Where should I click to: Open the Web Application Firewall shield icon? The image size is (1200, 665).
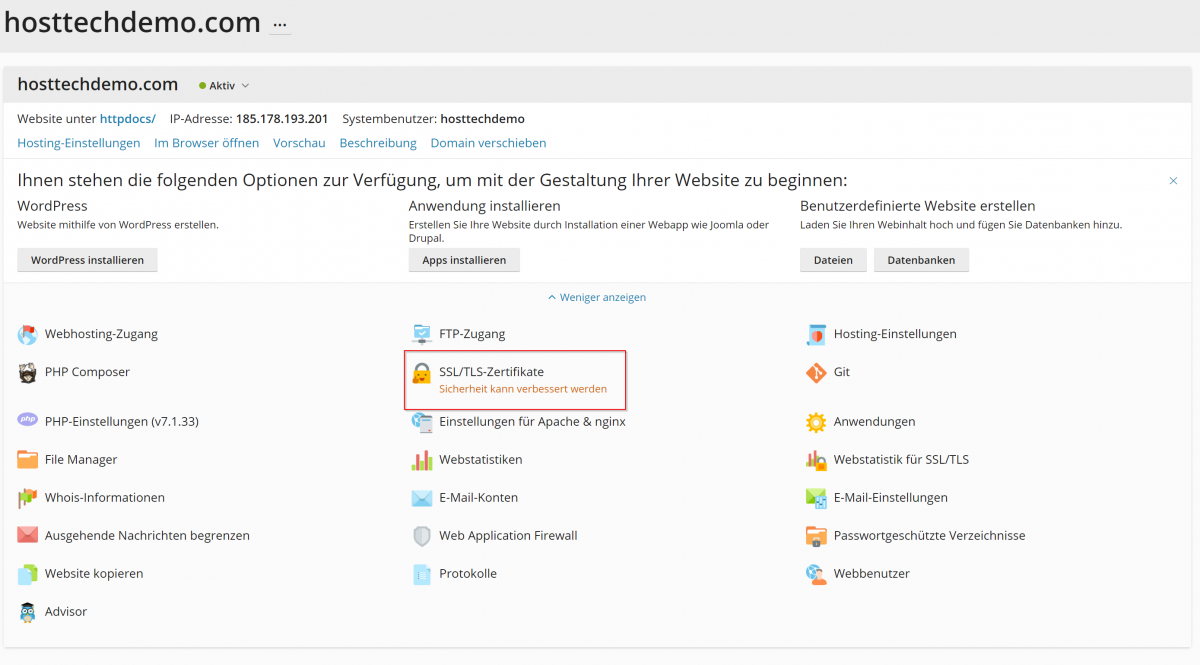tap(422, 536)
